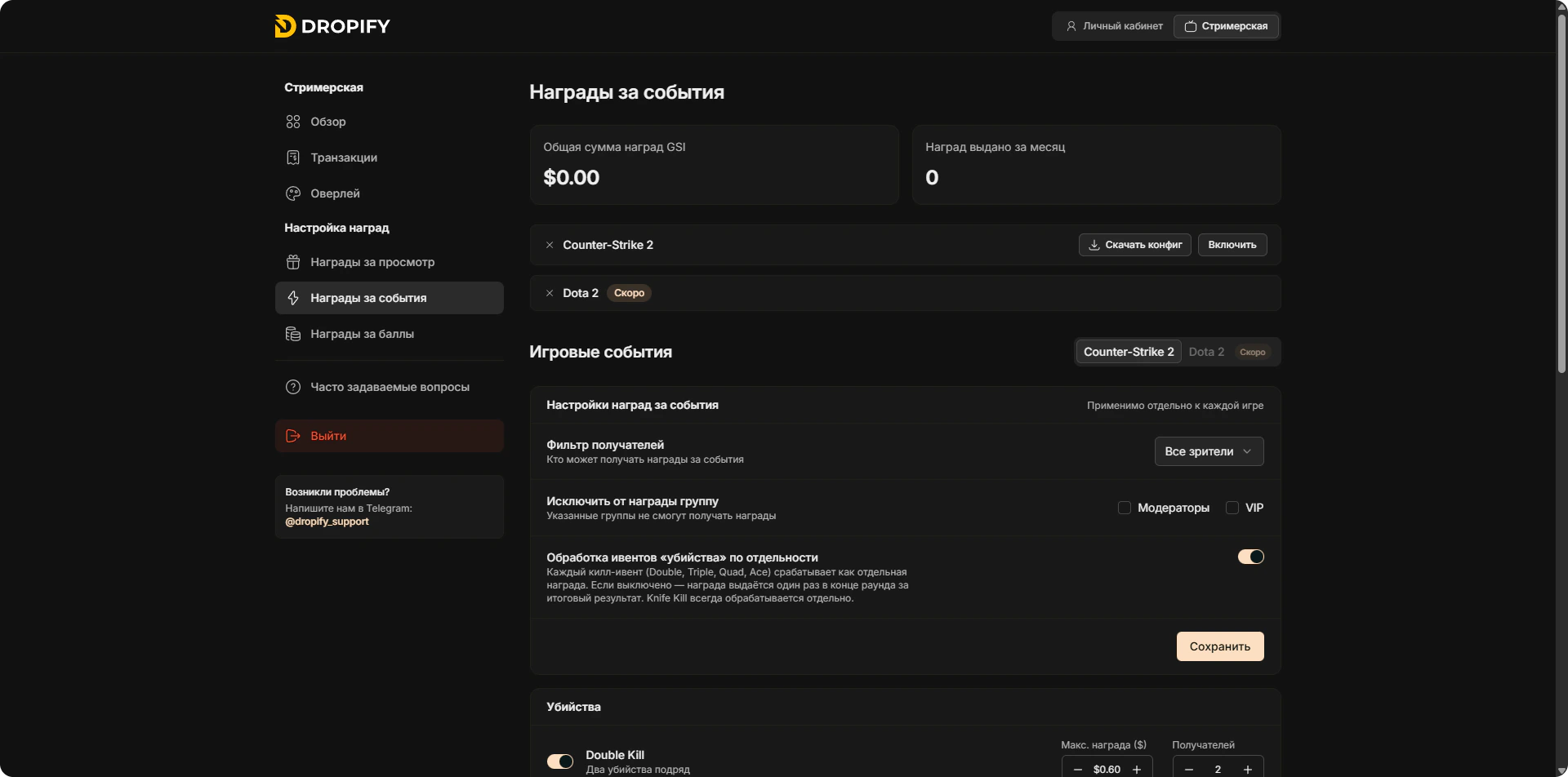Click Наград выдано за месяц label
Screen dimensions: 1568x777
coord(995,147)
